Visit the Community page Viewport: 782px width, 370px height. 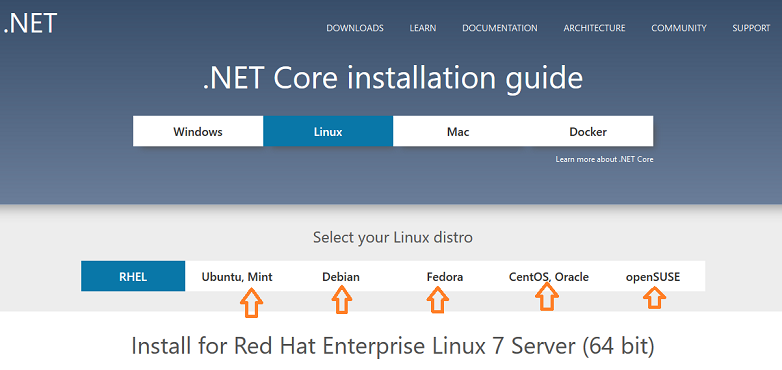(x=679, y=28)
